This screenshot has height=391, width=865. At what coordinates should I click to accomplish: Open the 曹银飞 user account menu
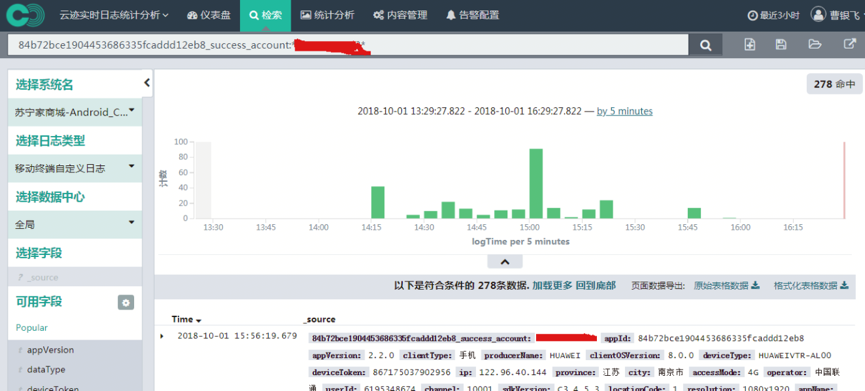click(837, 15)
